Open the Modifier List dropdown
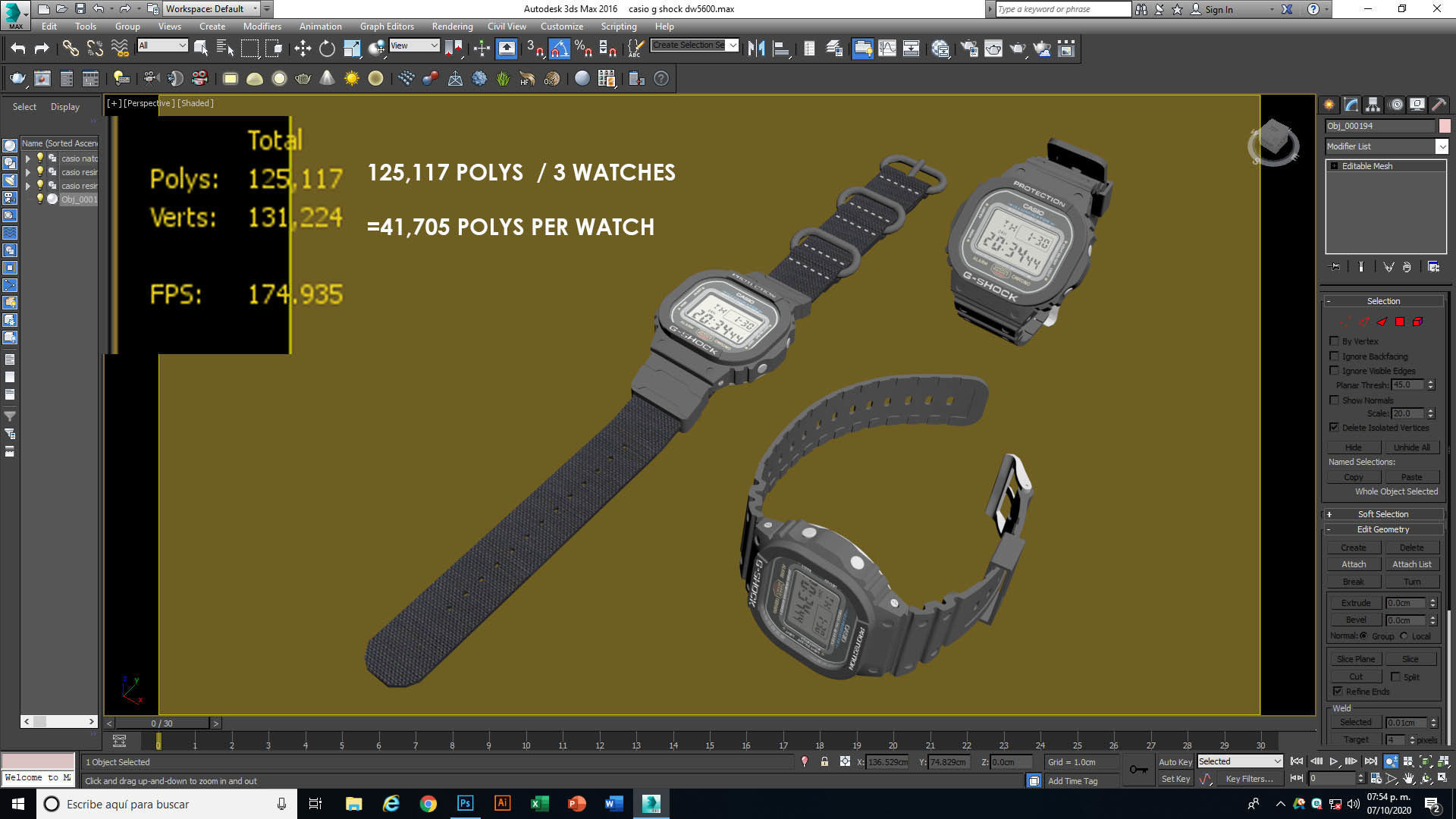 [1387, 146]
